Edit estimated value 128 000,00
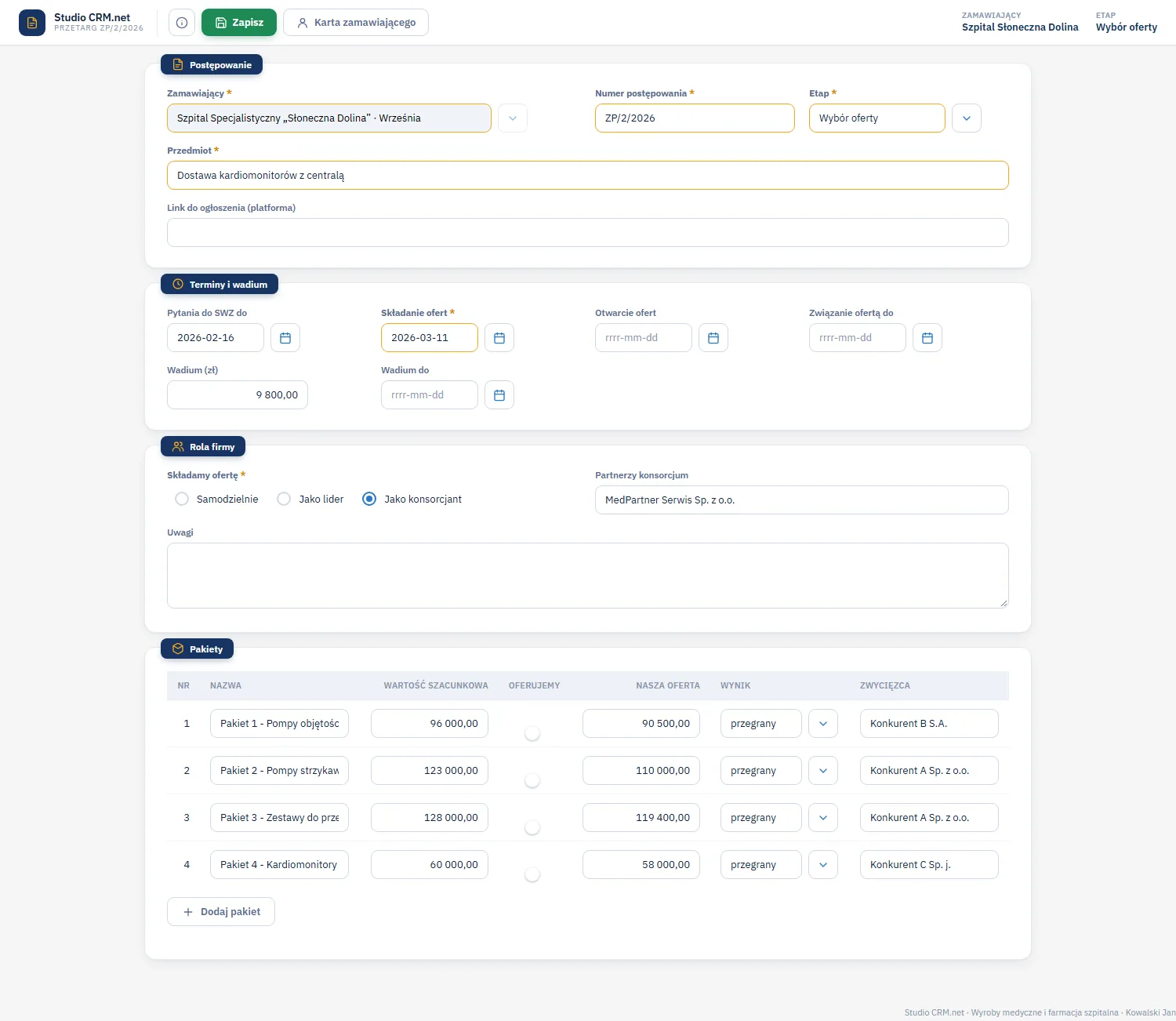This screenshot has width=1176, height=1021. [x=430, y=818]
